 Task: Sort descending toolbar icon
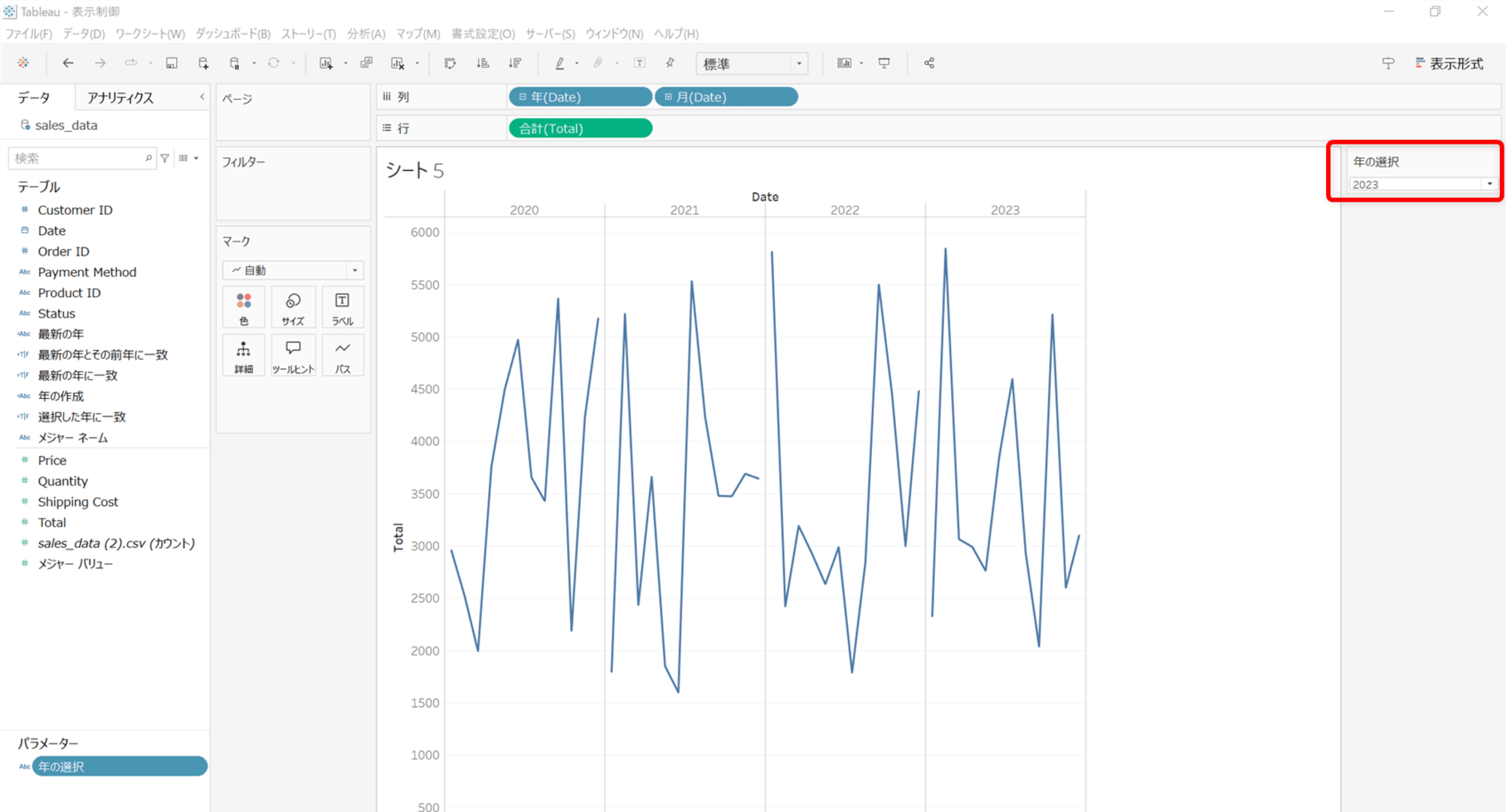(515, 63)
